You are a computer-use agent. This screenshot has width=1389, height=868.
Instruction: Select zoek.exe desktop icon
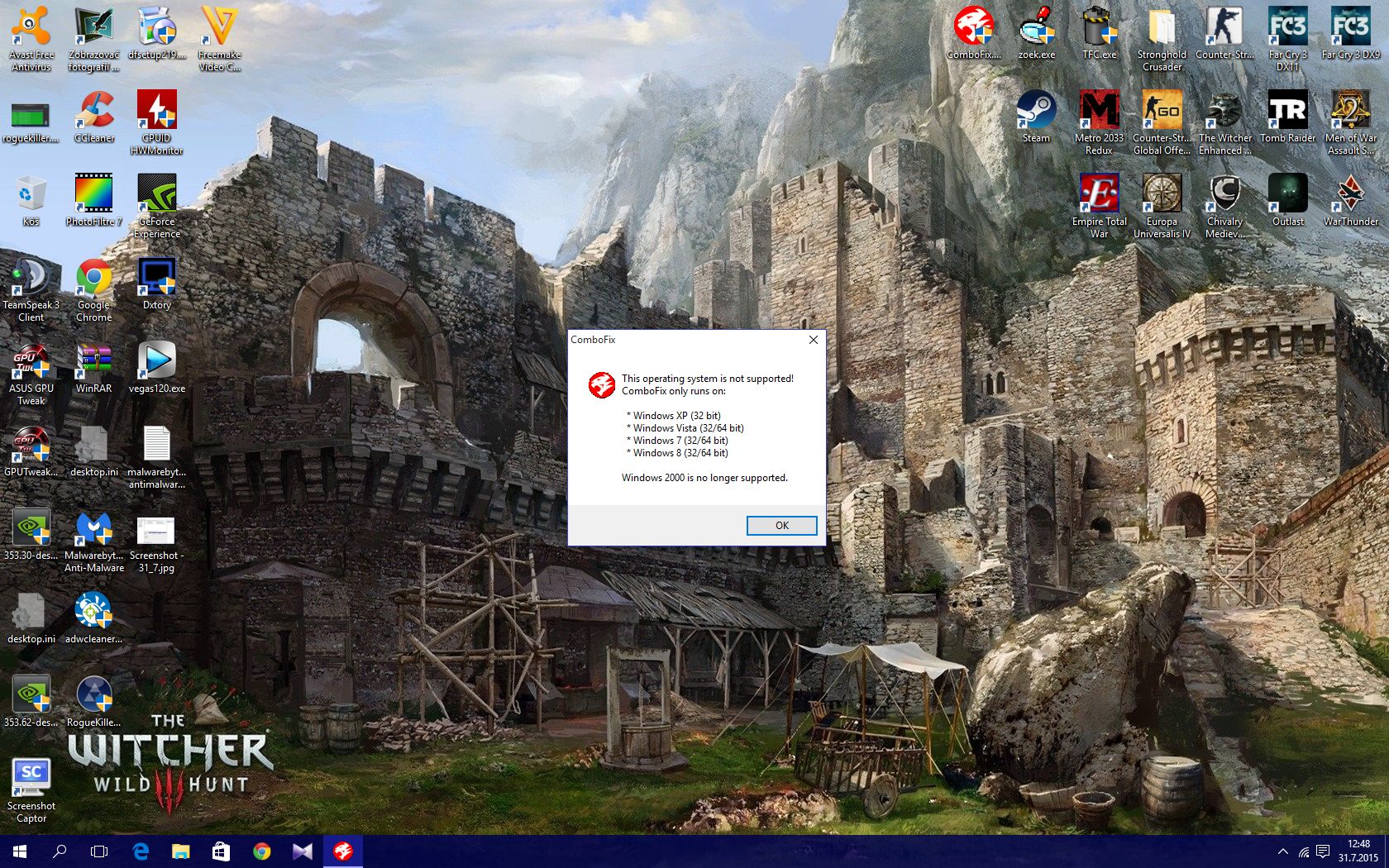pyautogui.click(x=1037, y=33)
